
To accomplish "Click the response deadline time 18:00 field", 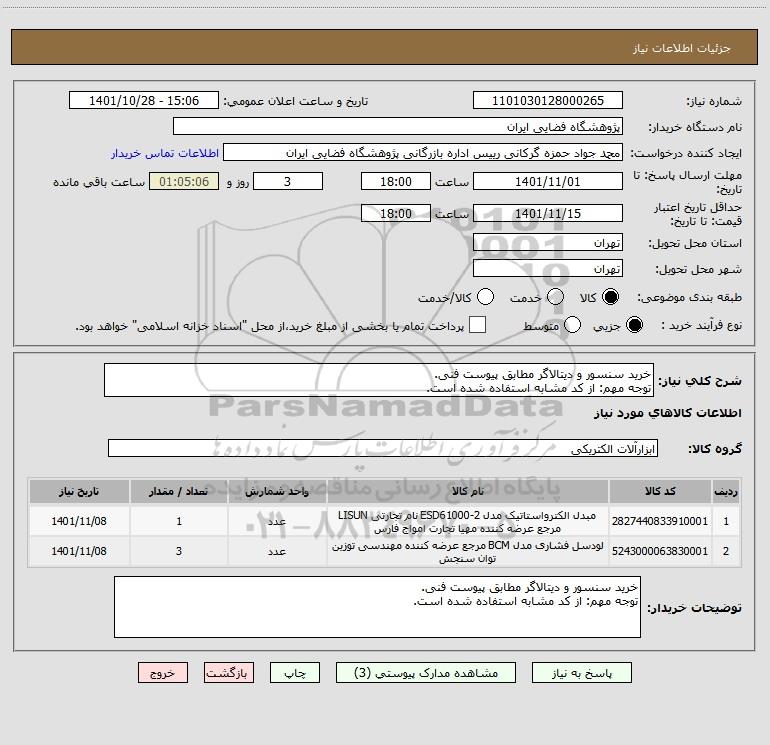I will pos(396,182).
